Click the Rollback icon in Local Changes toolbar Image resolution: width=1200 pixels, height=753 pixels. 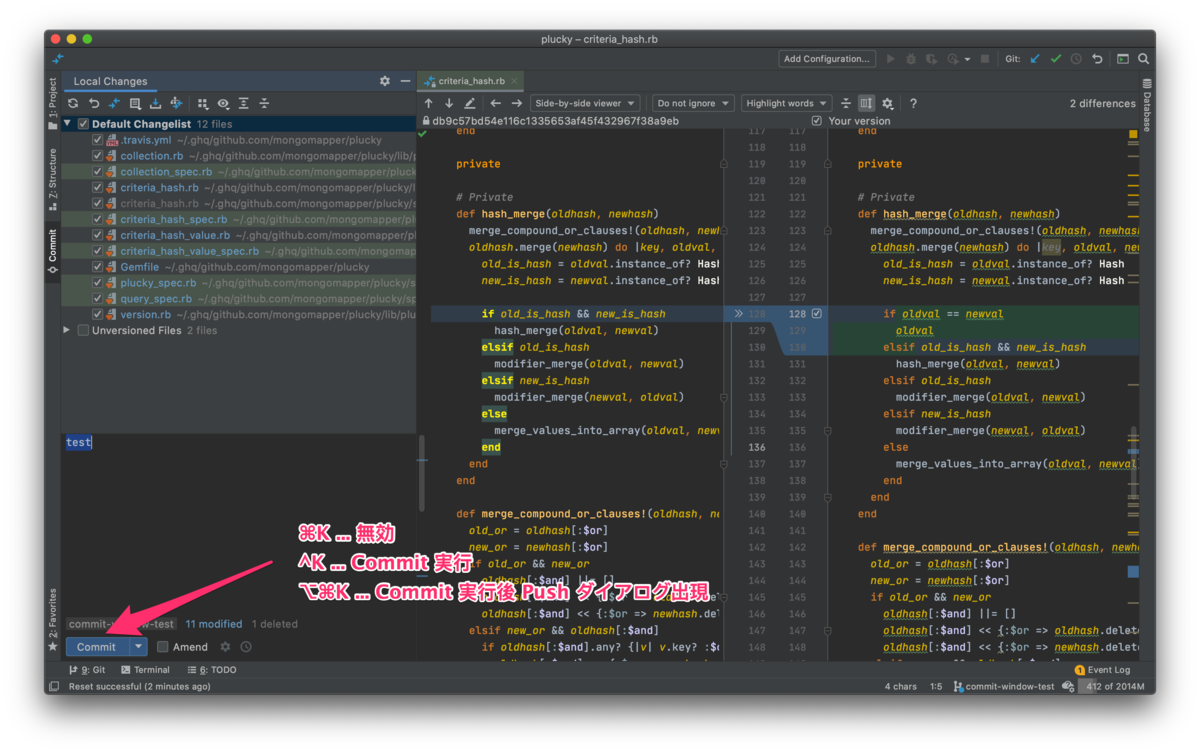93,103
